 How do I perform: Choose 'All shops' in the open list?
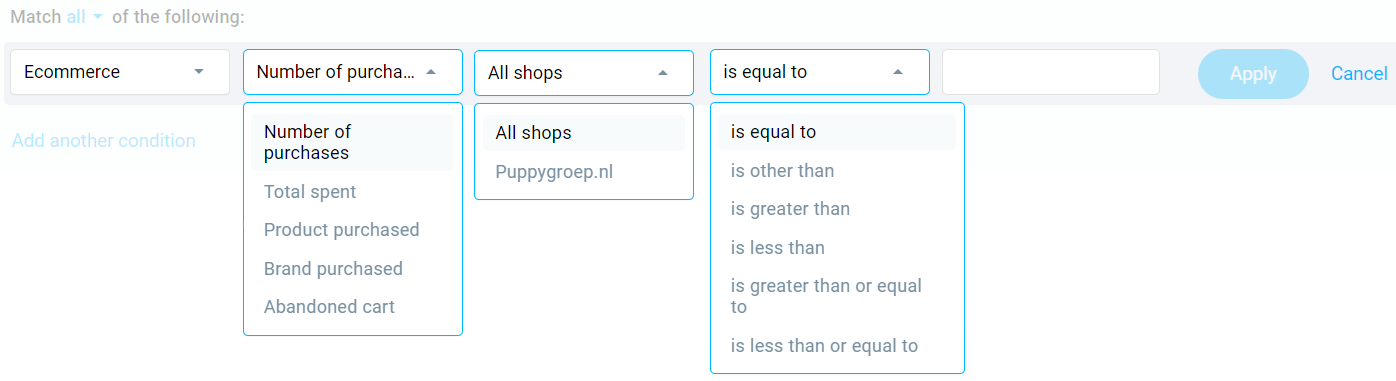point(584,132)
